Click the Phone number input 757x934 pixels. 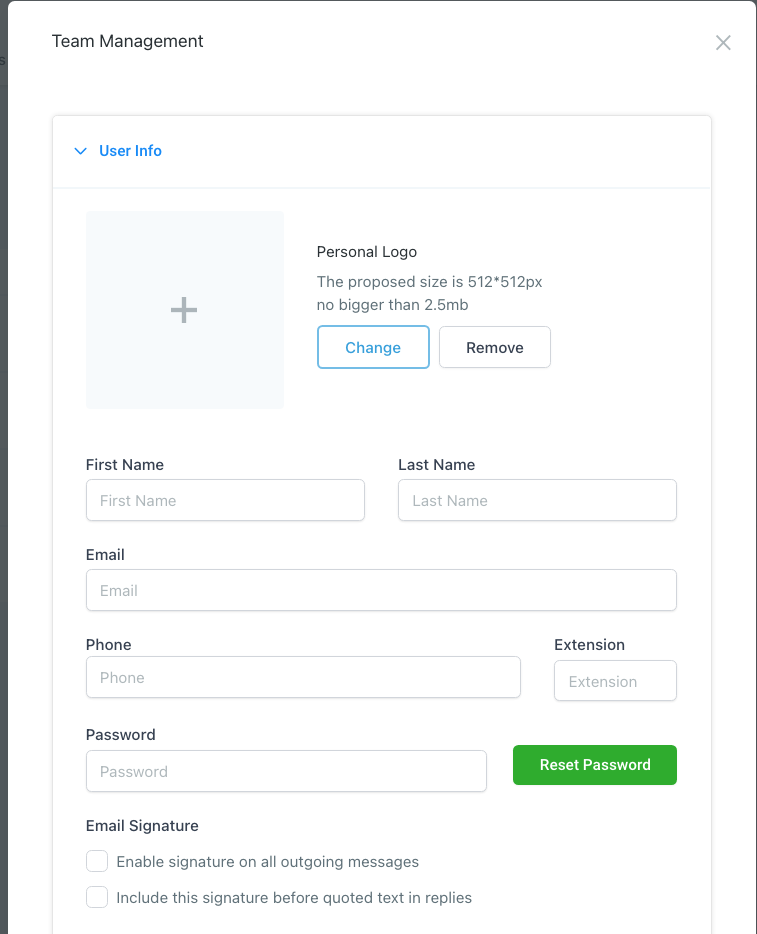303,677
